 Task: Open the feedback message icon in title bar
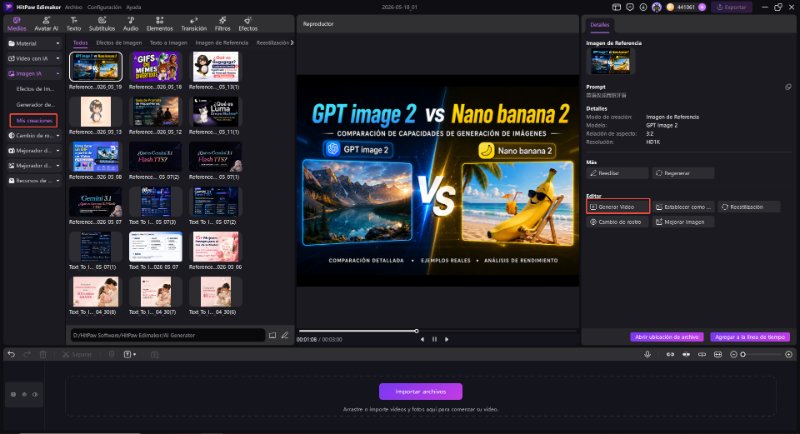point(630,7)
